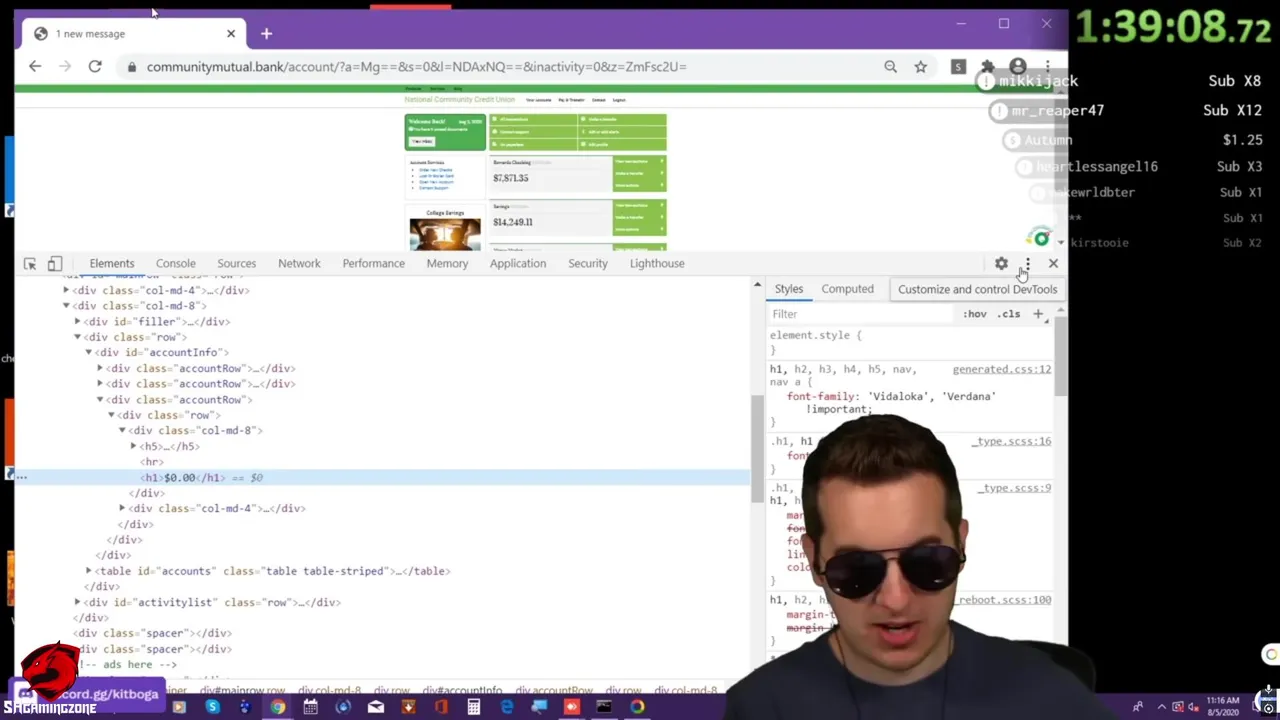The image size is (1280, 720).
Task: Close the DevTools panel
Action: pyautogui.click(x=1053, y=264)
